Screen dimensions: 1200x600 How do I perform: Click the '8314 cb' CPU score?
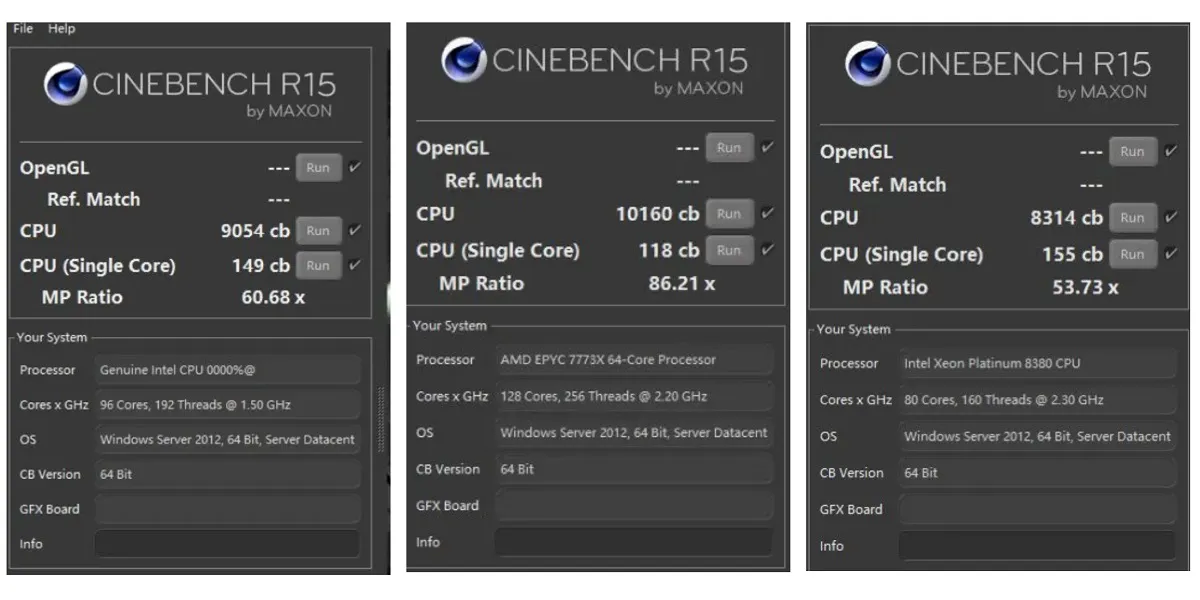pyautogui.click(x=1067, y=218)
